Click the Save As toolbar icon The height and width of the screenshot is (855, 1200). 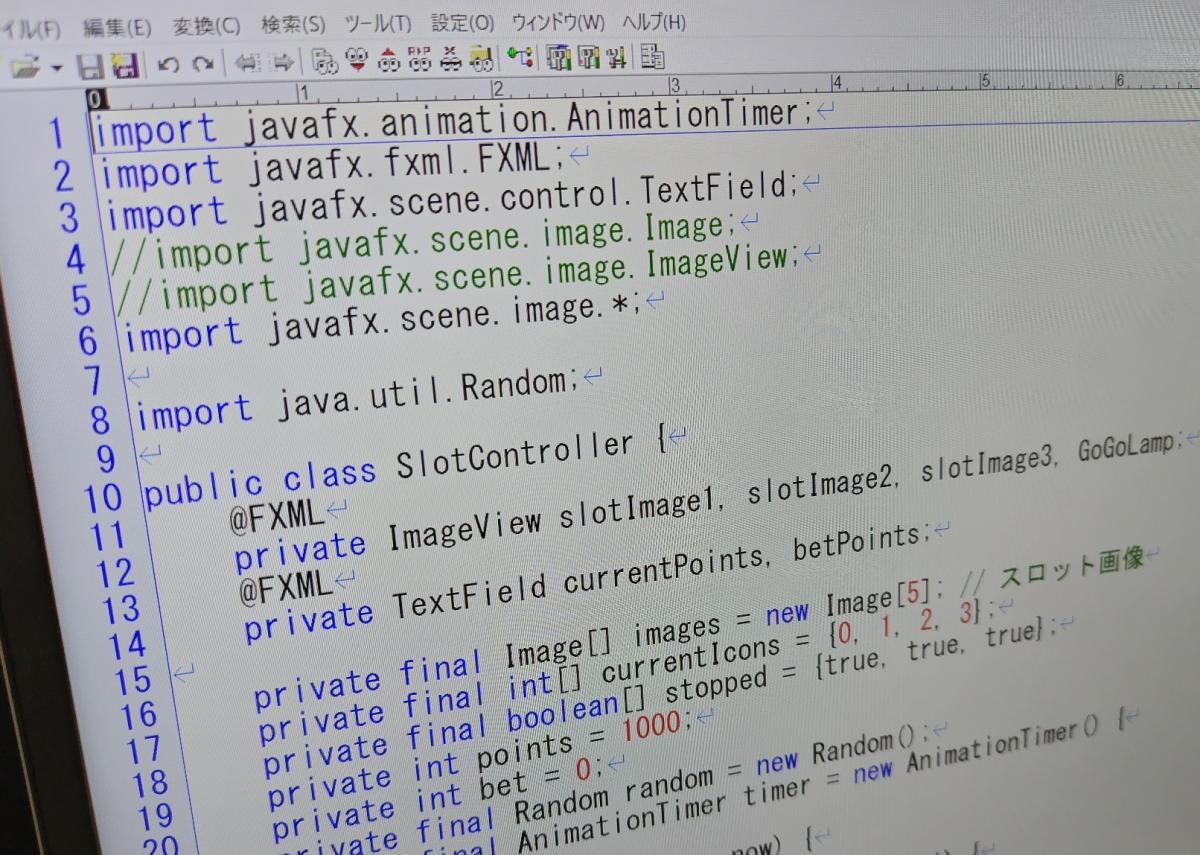pyautogui.click(x=125, y=66)
